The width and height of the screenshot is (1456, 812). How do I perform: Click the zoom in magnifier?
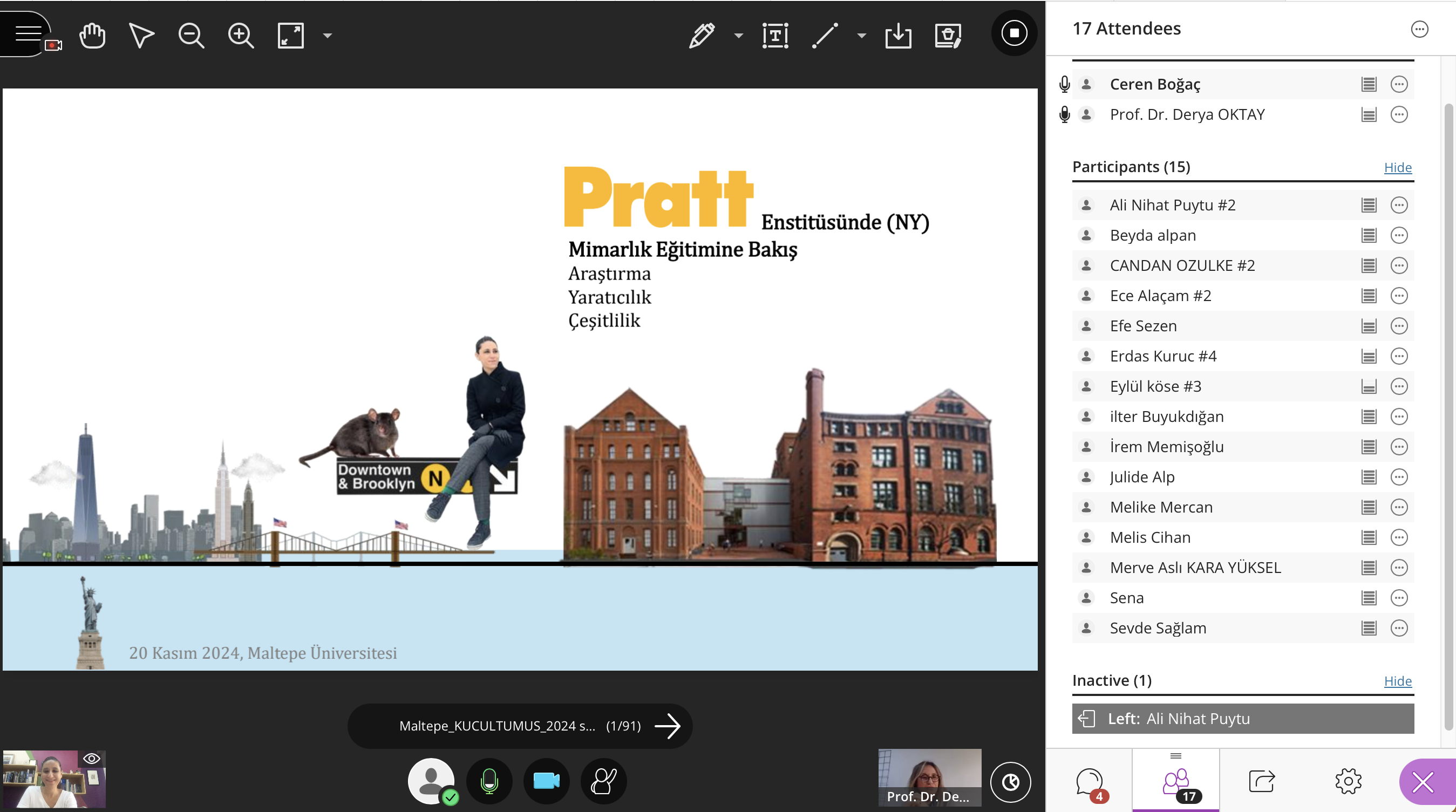click(x=240, y=36)
